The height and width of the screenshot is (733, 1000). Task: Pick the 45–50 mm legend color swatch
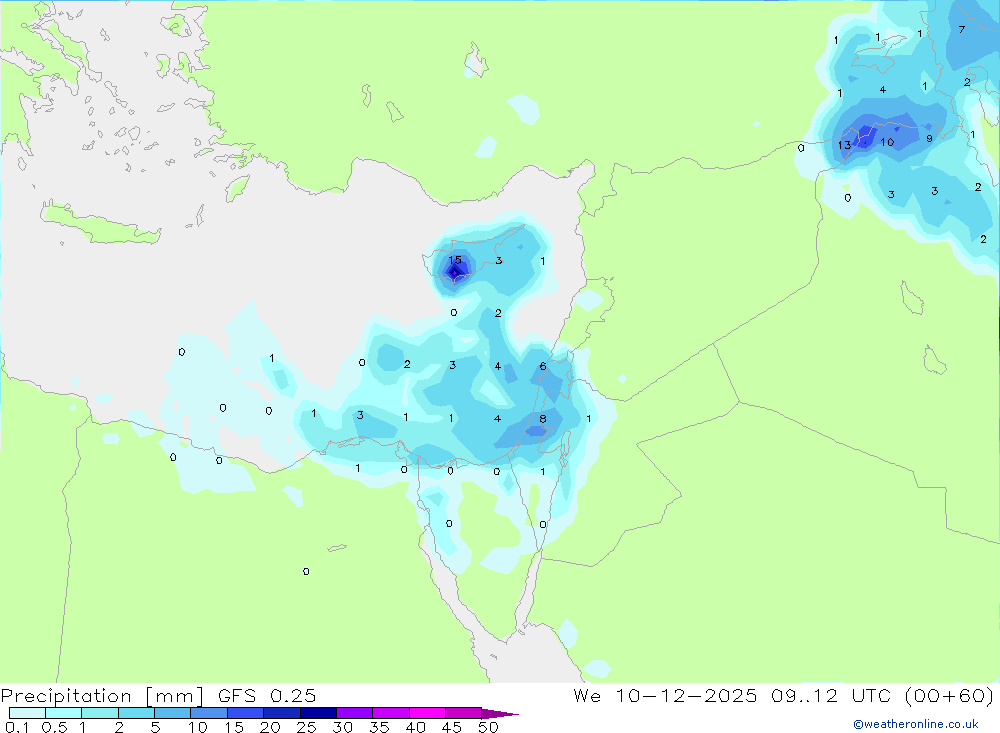(x=464, y=713)
